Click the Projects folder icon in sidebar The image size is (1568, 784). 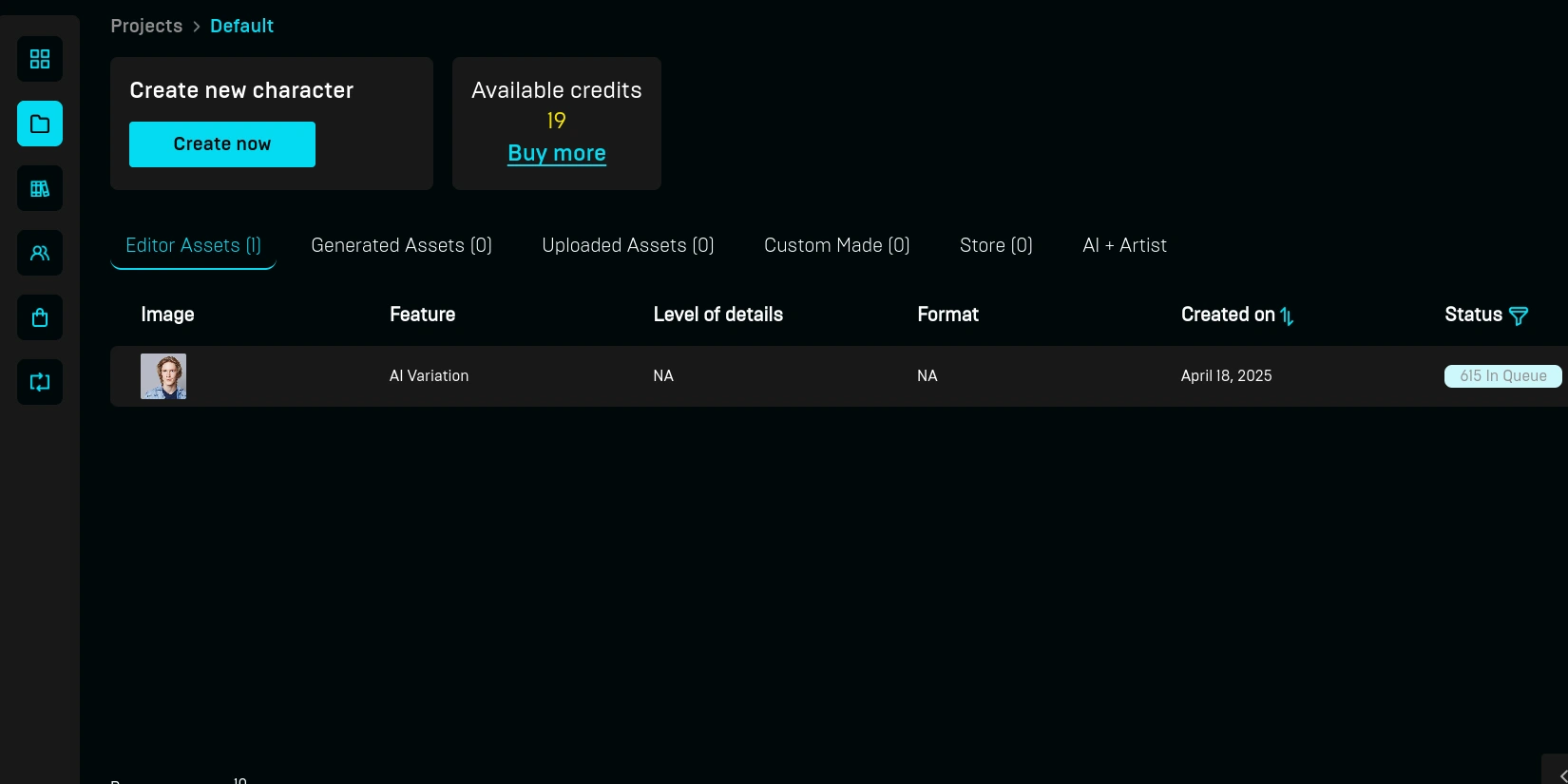[x=40, y=124]
